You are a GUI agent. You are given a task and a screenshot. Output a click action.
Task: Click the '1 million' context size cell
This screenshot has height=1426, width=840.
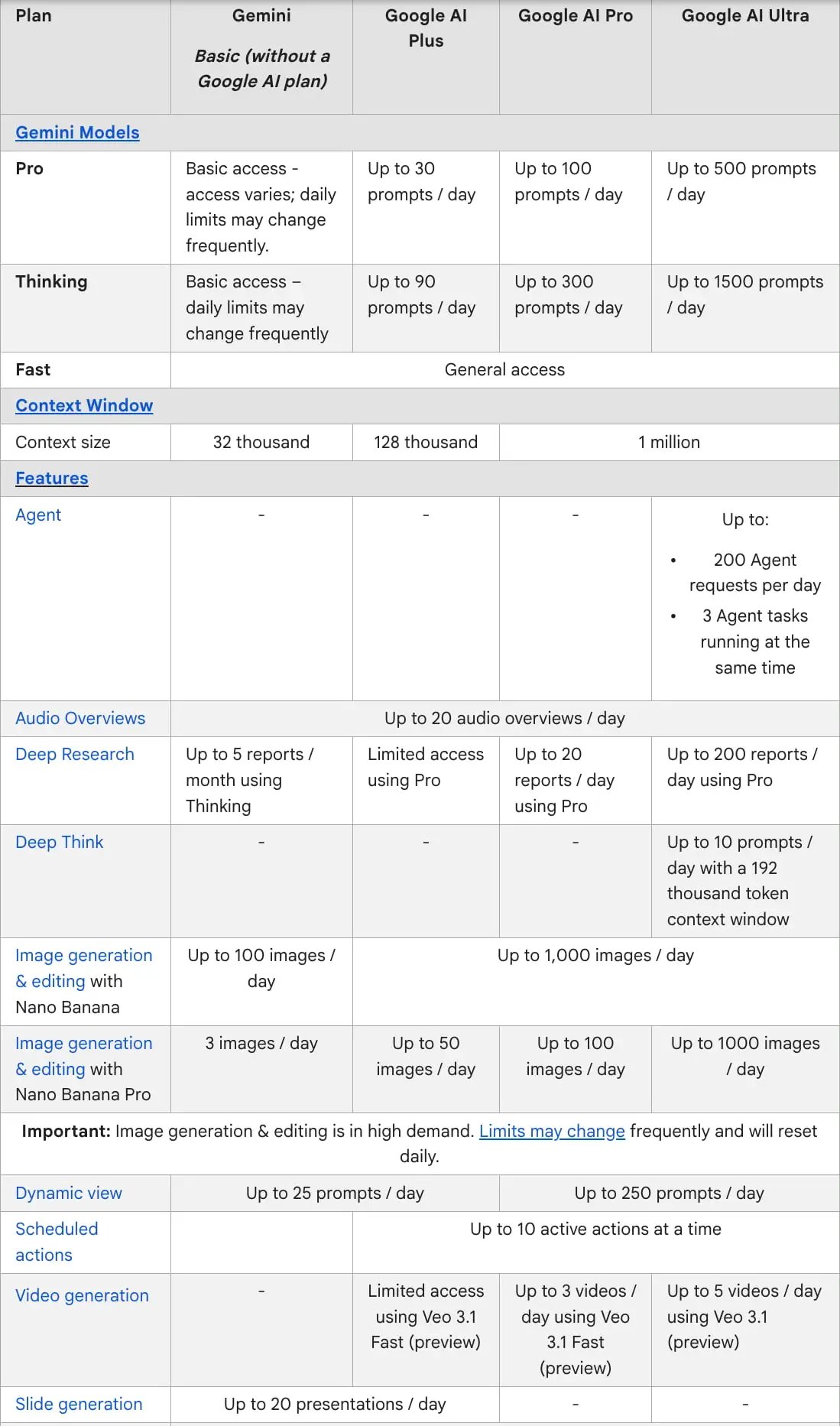[669, 443]
